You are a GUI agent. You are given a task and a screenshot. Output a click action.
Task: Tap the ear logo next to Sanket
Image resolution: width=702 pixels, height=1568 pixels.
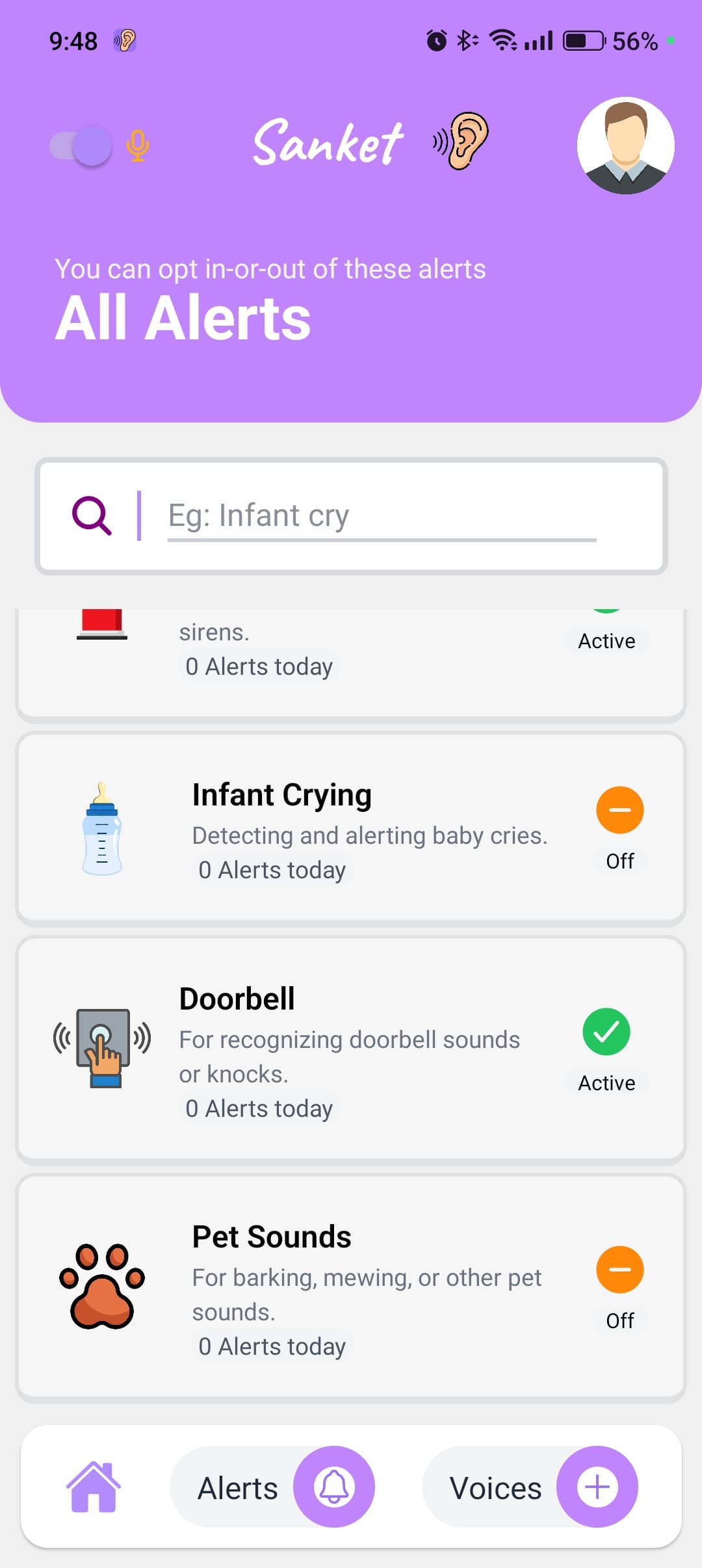click(x=461, y=141)
